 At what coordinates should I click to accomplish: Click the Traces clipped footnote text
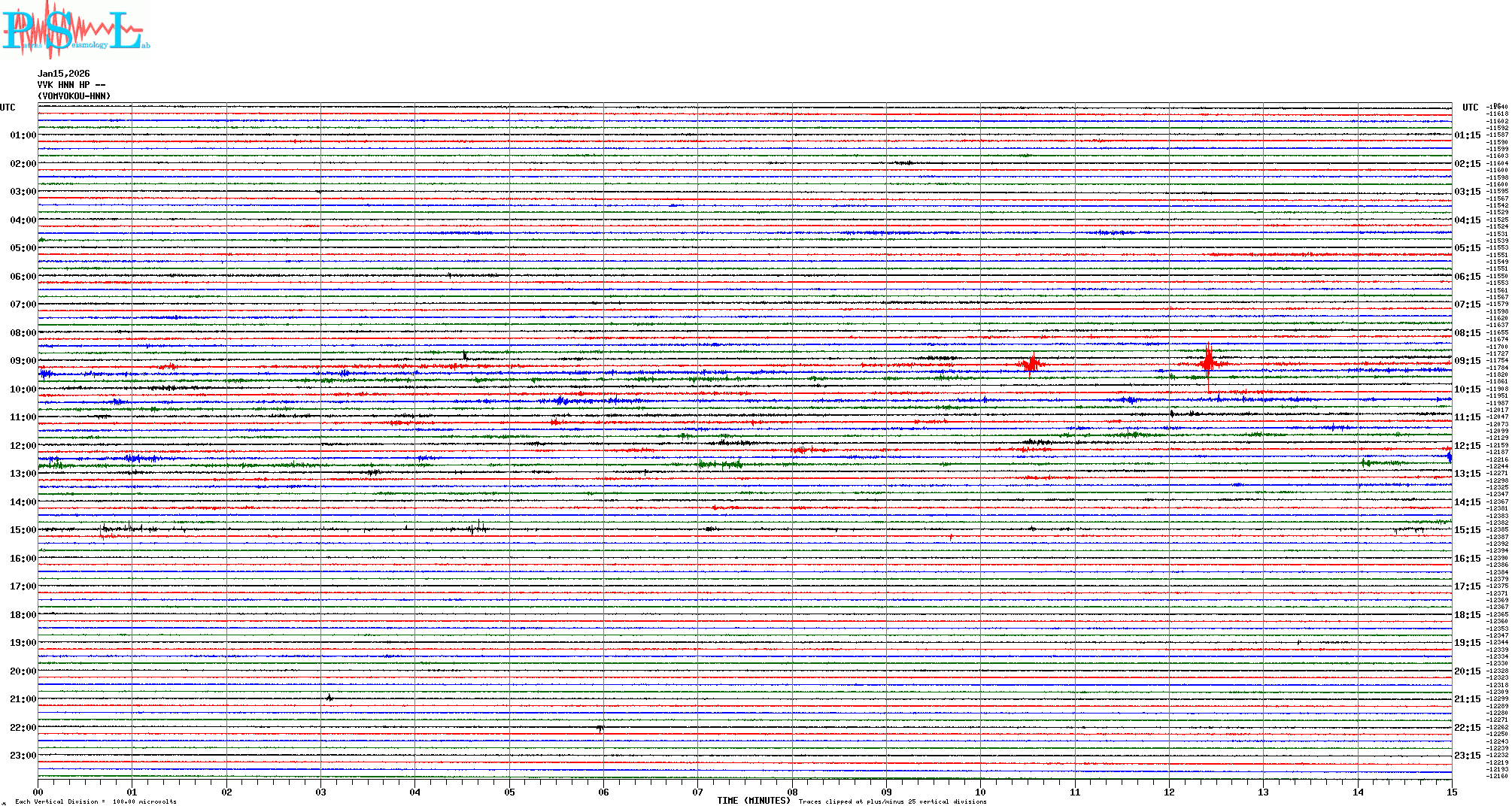[x=892, y=801]
